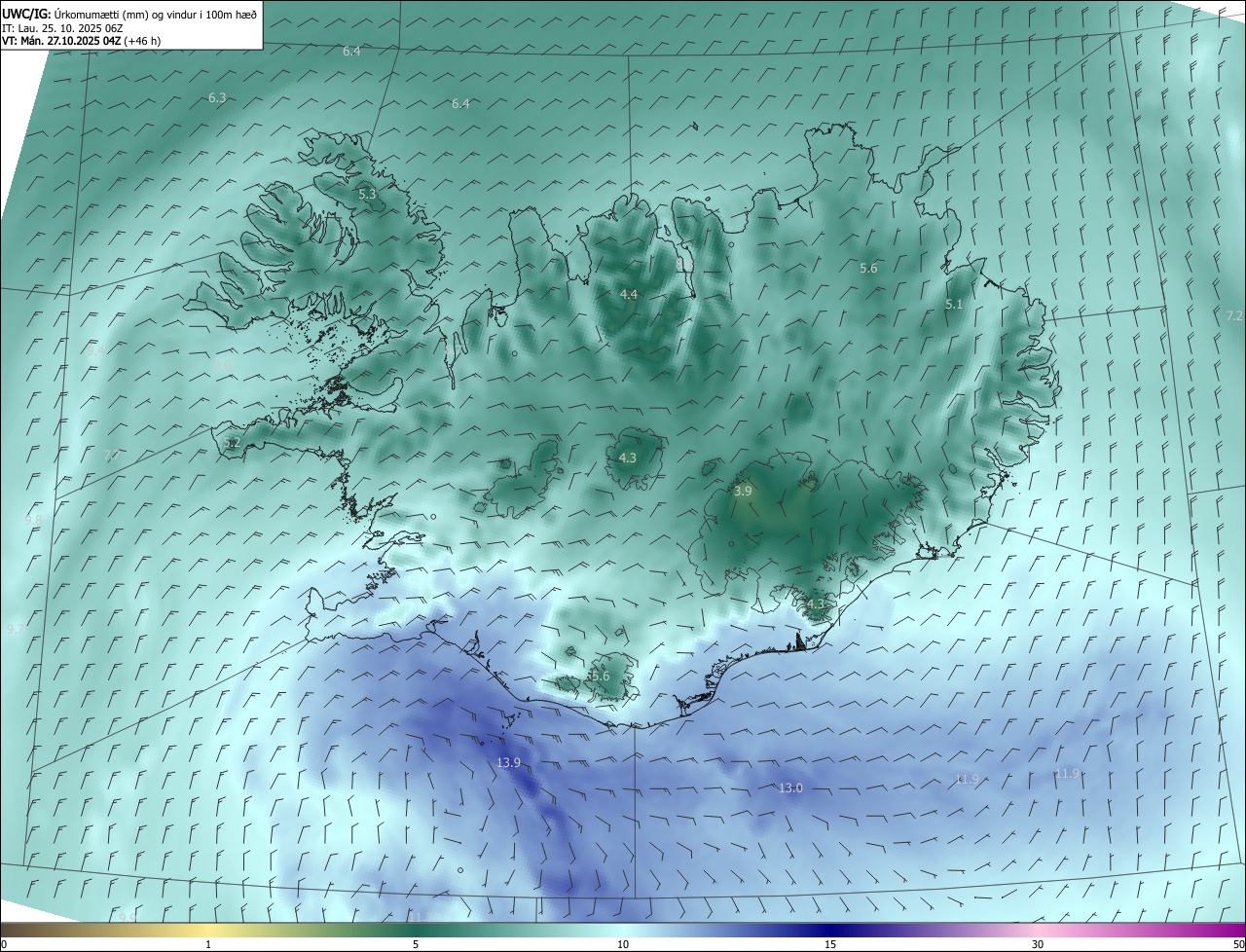Image resolution: width=1246 pixels, height=952 pixels.
Task: Click the 13.9 maximum value label
Action: pos(509,762)
